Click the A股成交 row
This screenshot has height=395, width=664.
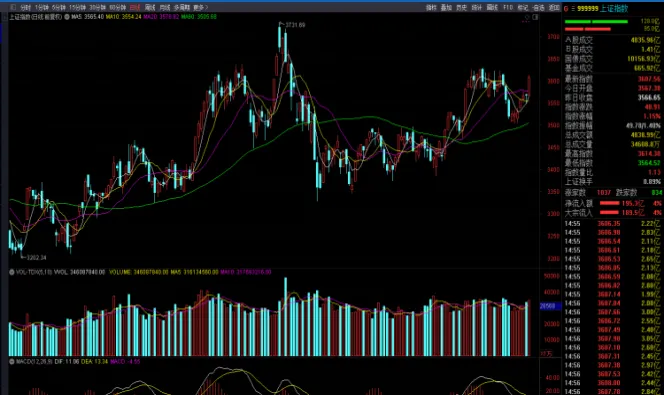click(612, 40)
